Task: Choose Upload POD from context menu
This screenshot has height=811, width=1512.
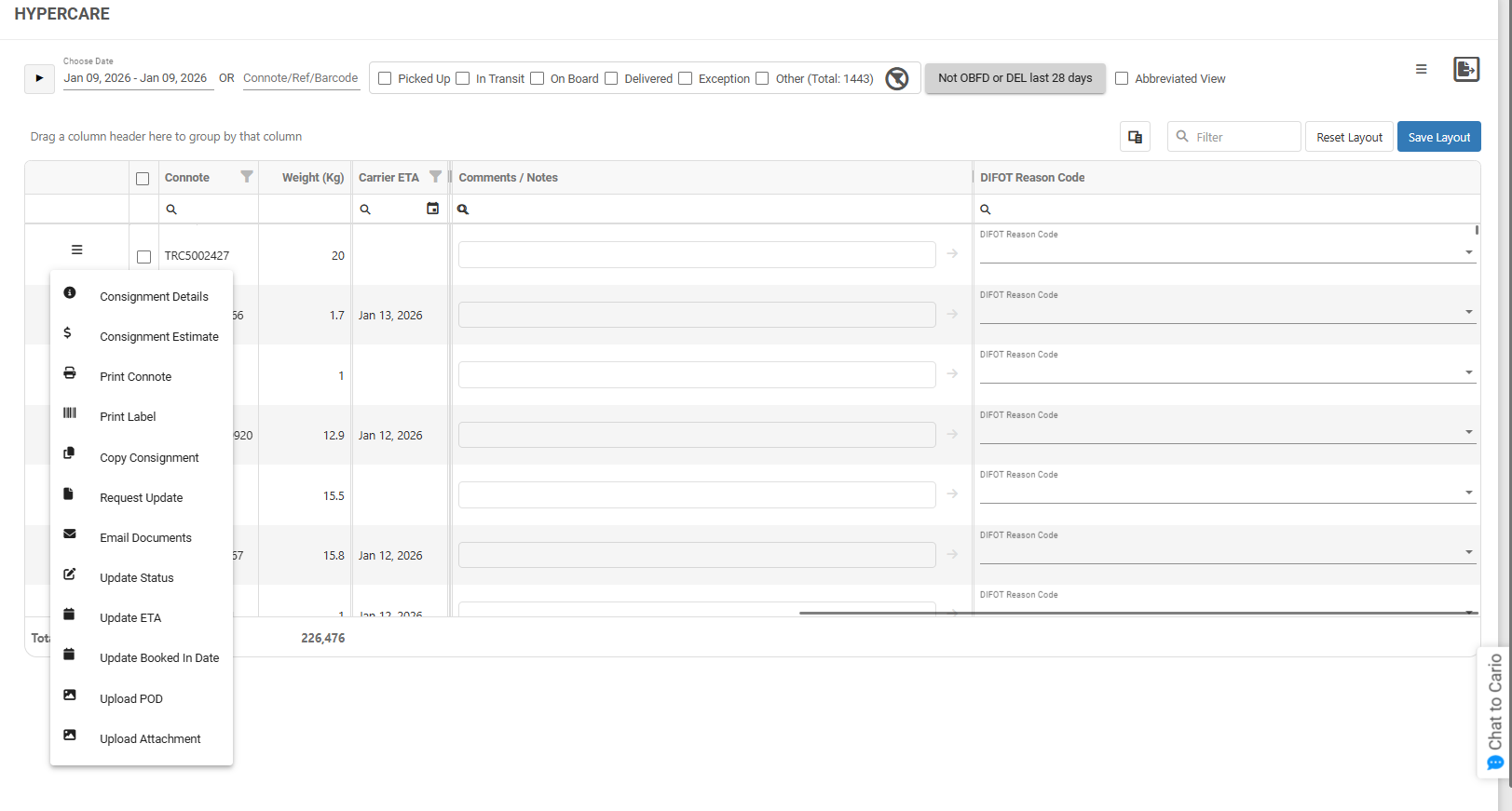Action: point(131,699)
